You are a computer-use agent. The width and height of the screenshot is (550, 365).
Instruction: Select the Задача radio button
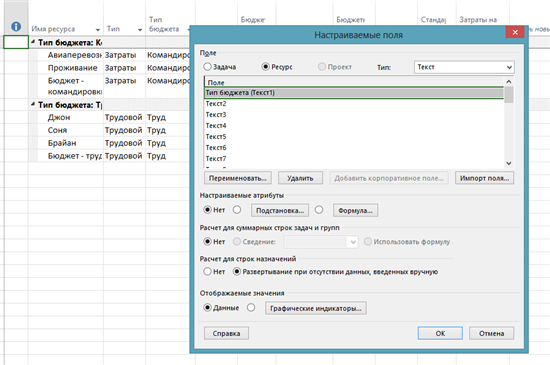(x=207, y=66)
